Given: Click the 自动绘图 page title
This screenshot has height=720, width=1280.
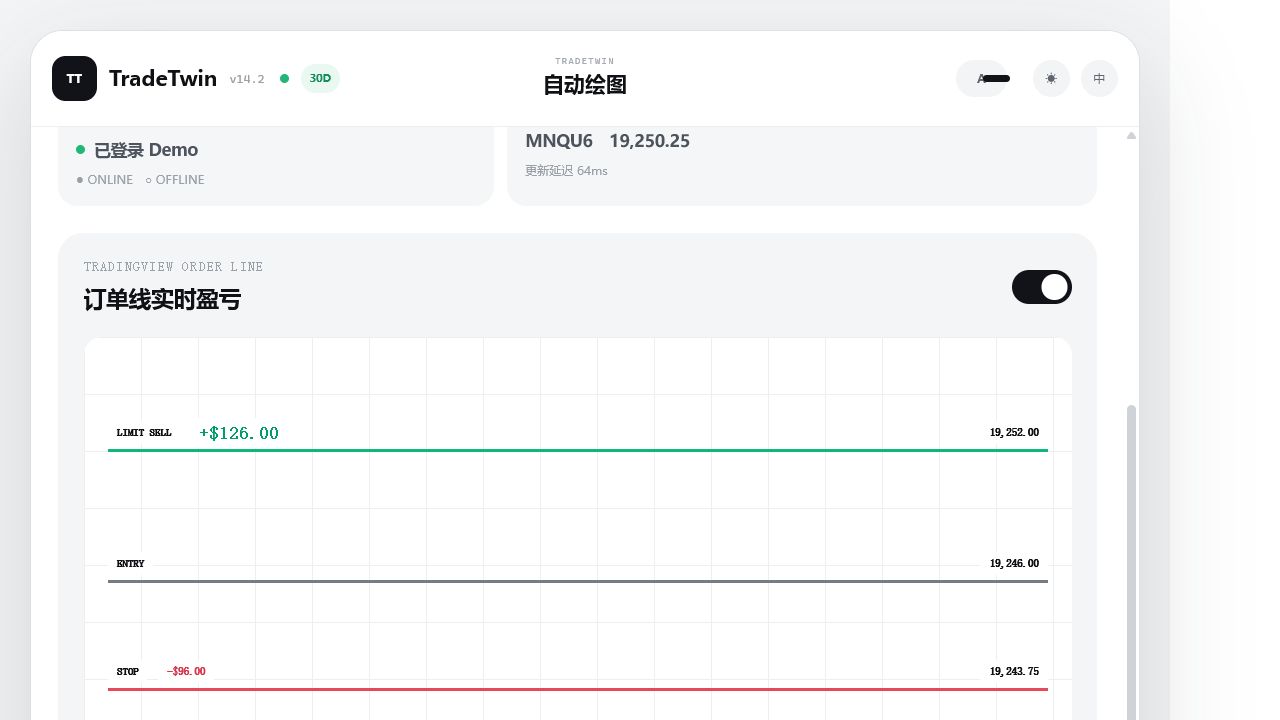Looking at the screenshot, I should 585,85.
